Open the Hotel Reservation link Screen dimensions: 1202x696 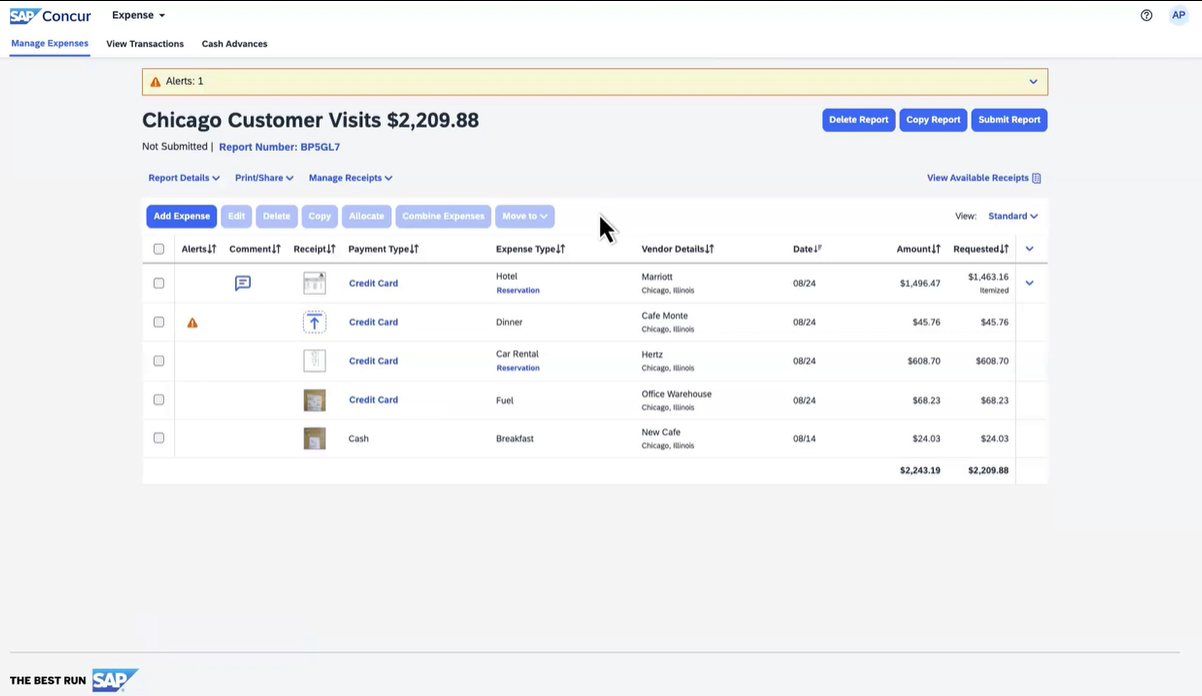(x=518, y=291)
